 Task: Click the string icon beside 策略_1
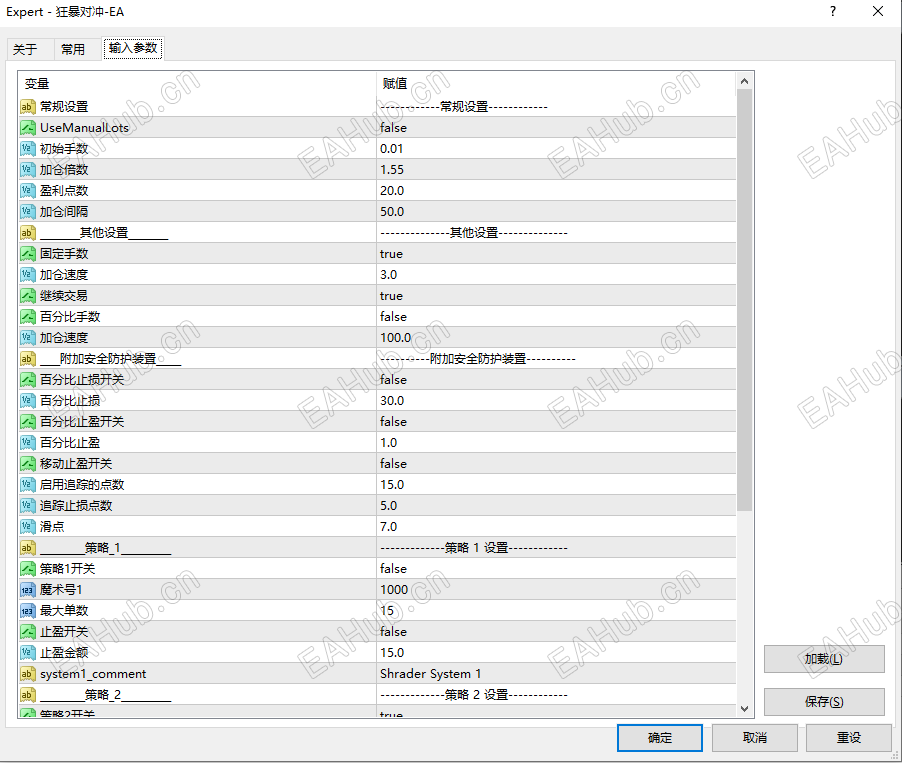[28, 548]
